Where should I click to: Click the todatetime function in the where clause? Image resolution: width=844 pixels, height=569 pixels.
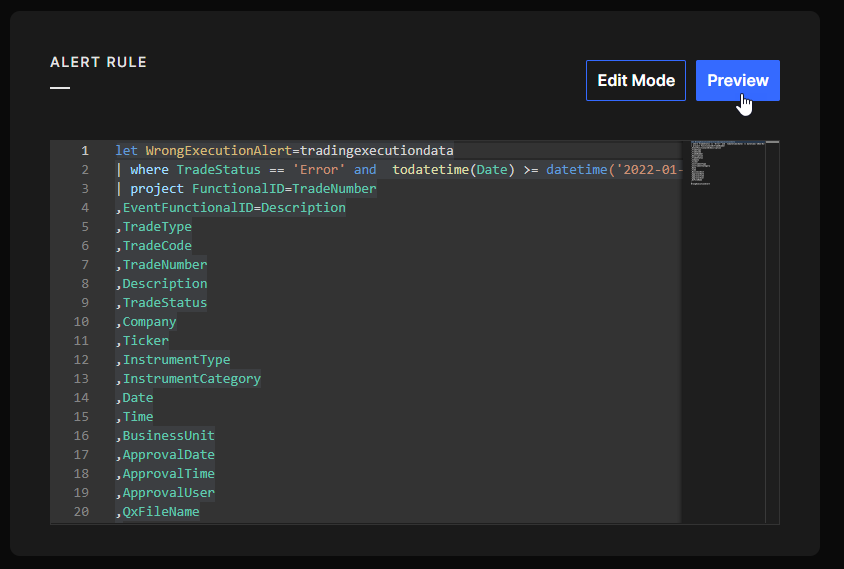(x=430, y=170)
